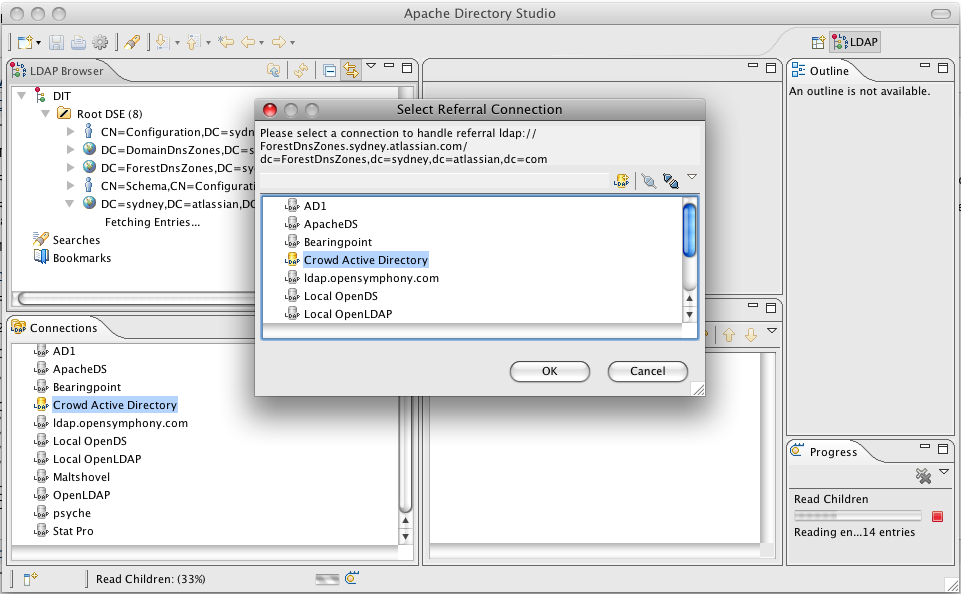The image size is (961, 594).
Task: Click Open Connection icon in referral dialog
Action: click(x=670, y=181)
